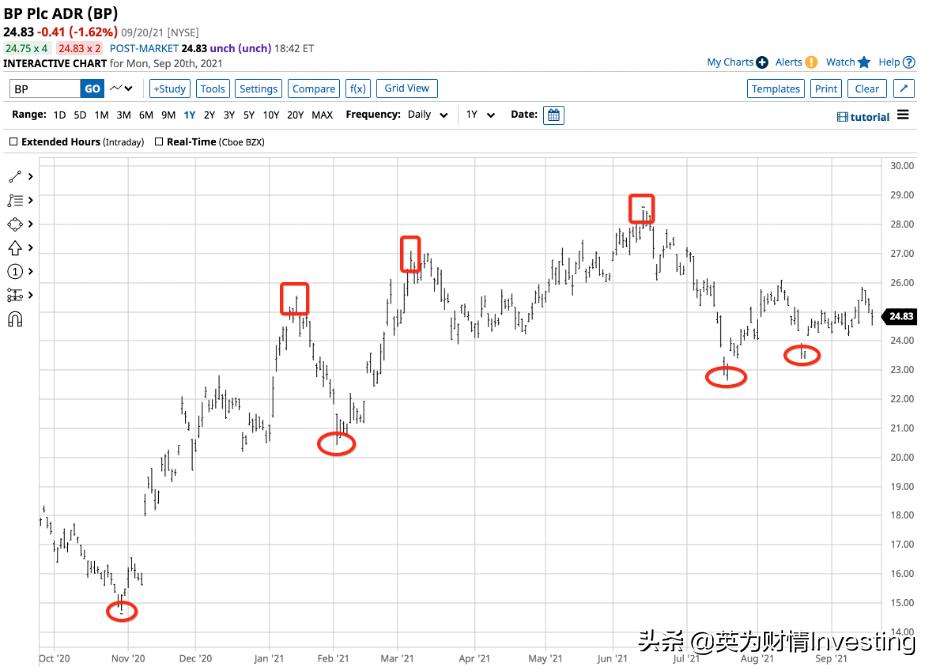Open the chart type dropdown arrow
Screen dimensions: 936x672
point(128,88)
